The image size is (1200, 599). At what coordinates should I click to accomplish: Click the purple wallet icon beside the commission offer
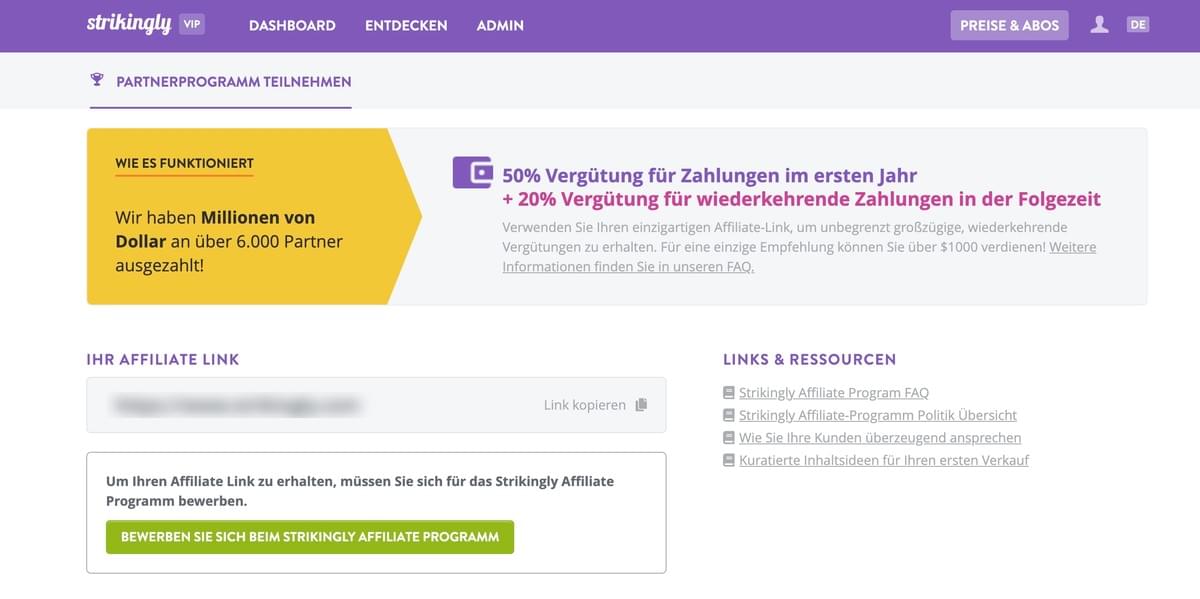click(471, 172)
